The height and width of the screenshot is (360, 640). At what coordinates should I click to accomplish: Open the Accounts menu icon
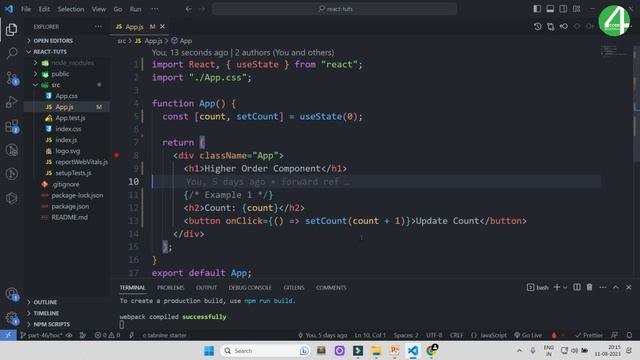click(x=11, y=294)
